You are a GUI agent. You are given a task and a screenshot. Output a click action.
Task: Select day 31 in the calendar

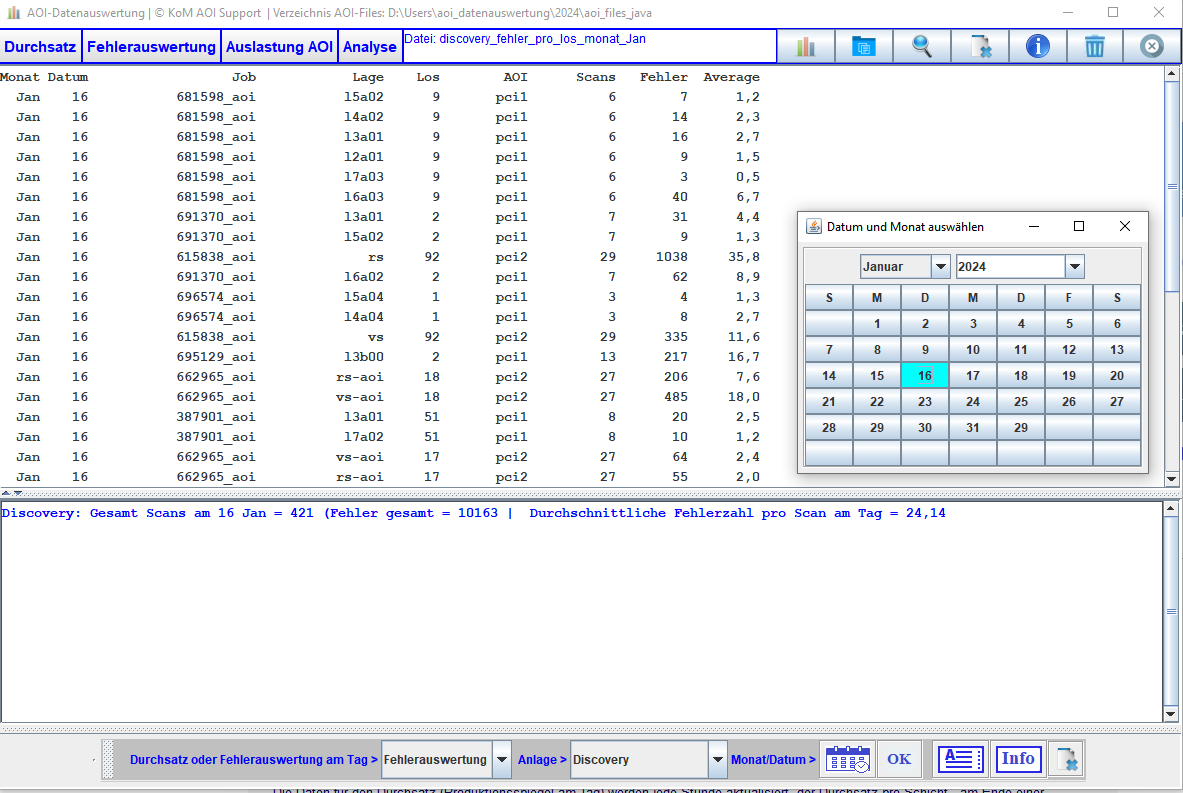[973, 428]
